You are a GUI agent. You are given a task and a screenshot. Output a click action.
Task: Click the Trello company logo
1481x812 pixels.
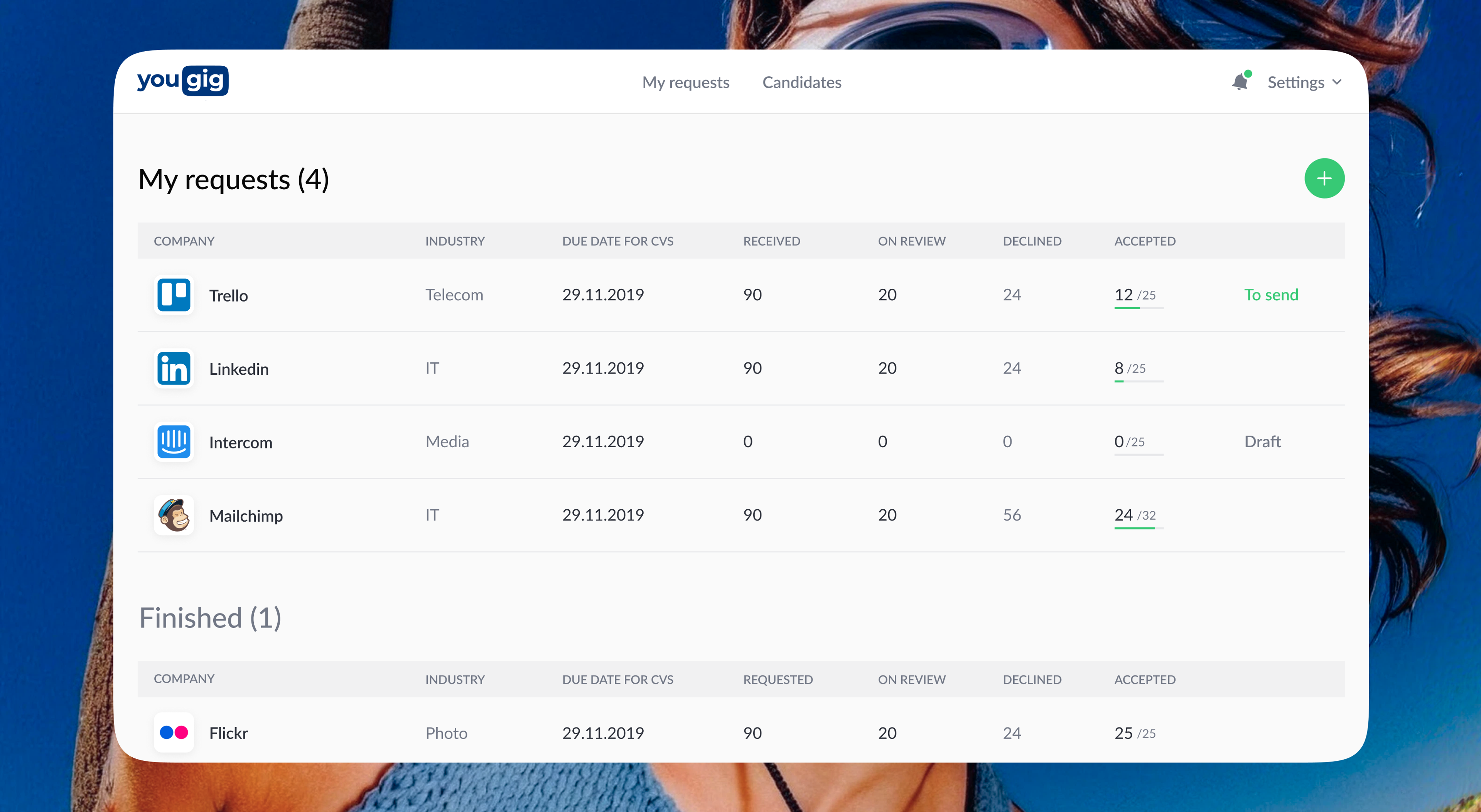pyautogui.click(x=174, y=295)
